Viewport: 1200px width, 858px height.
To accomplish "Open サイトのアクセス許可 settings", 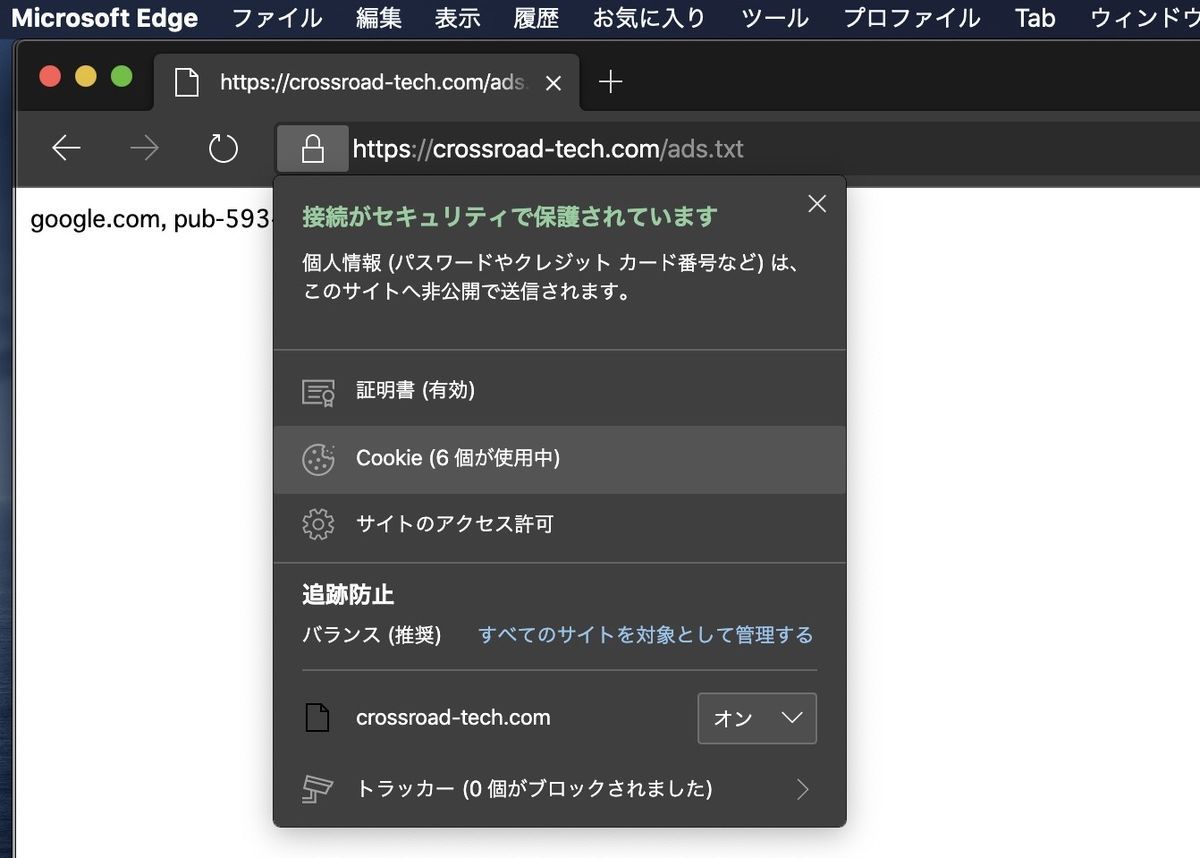I will click(559, 524).
